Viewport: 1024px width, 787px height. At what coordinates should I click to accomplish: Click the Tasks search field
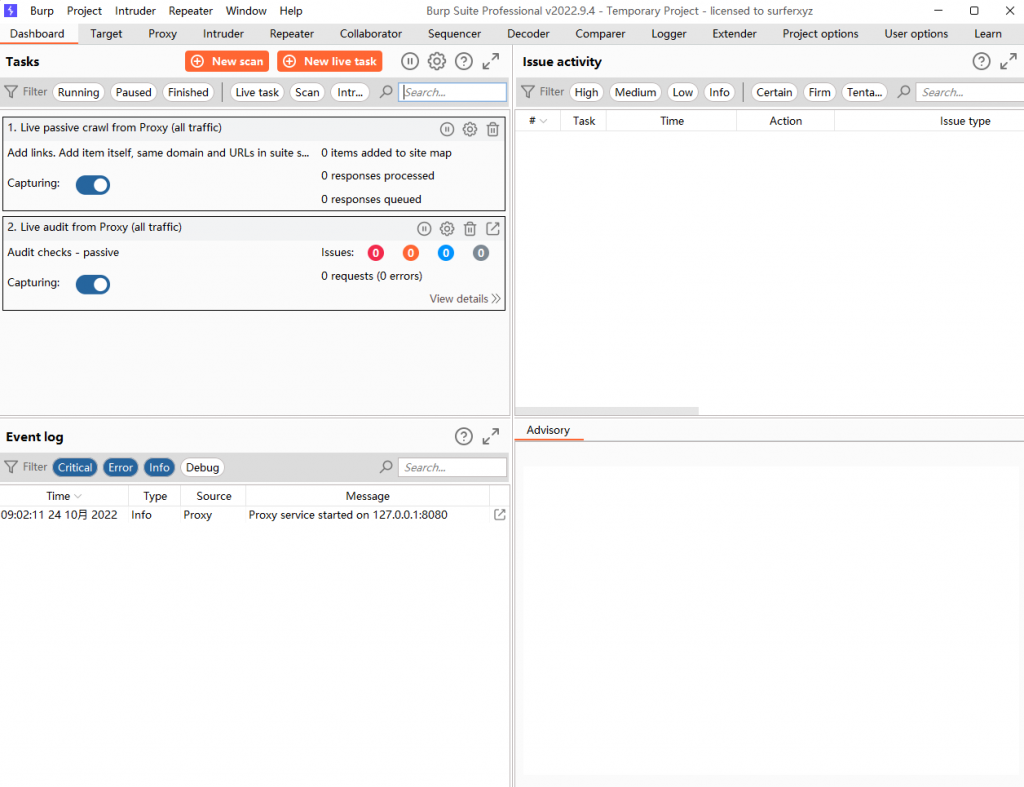pos(453,92)
